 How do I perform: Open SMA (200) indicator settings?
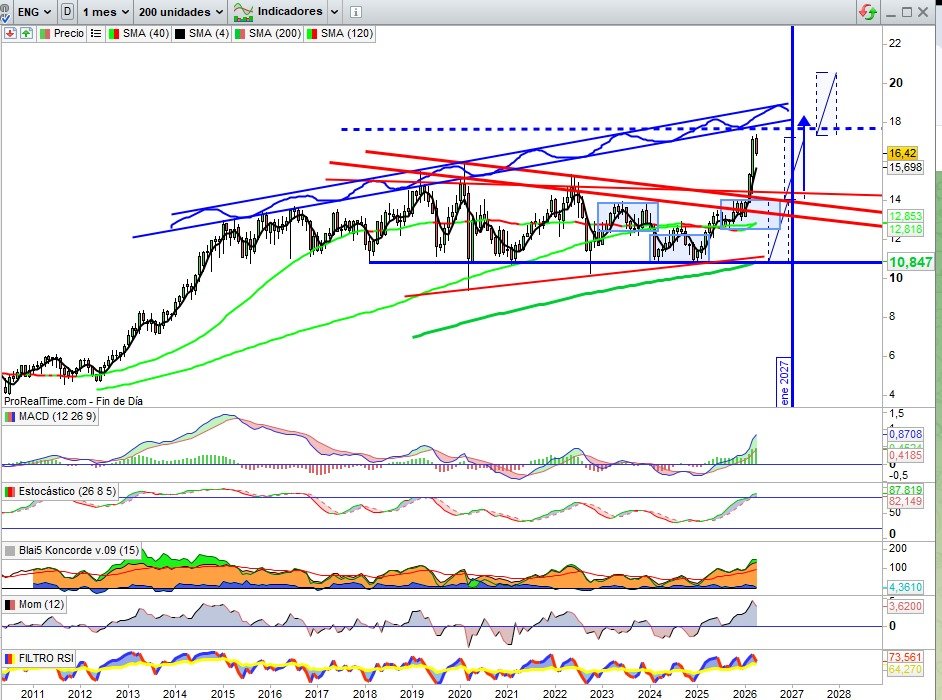point(275,33)
